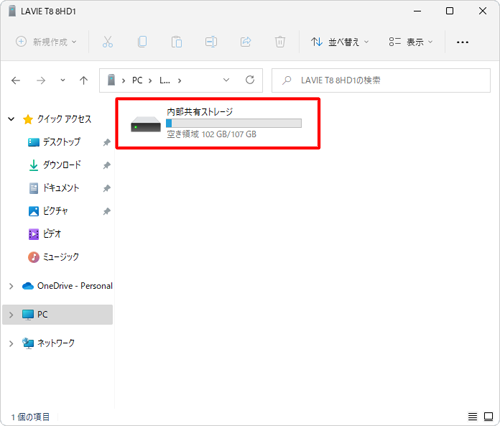
Task: Click the Share icon in toolbar
Action: (x=246, y=42)
